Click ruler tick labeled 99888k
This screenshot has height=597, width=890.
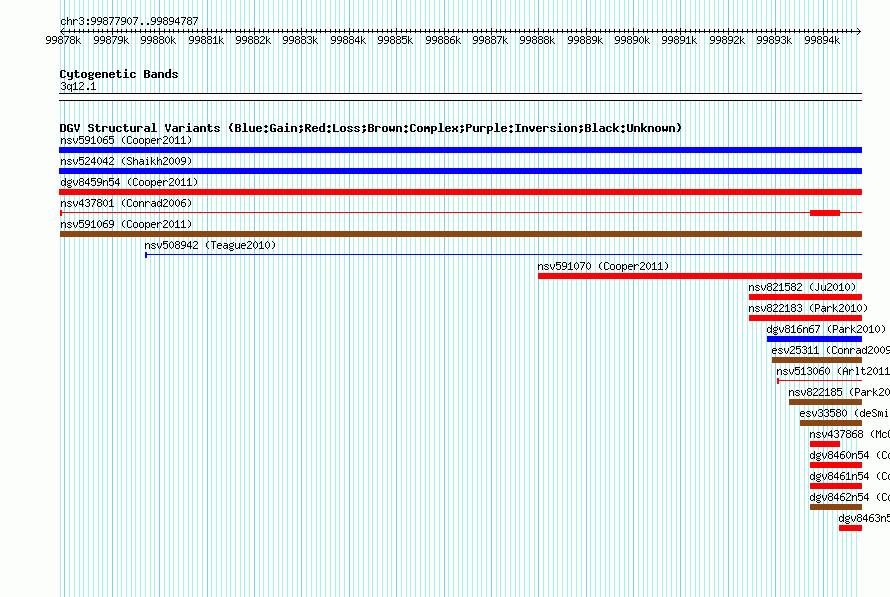[x=537, y=40]
